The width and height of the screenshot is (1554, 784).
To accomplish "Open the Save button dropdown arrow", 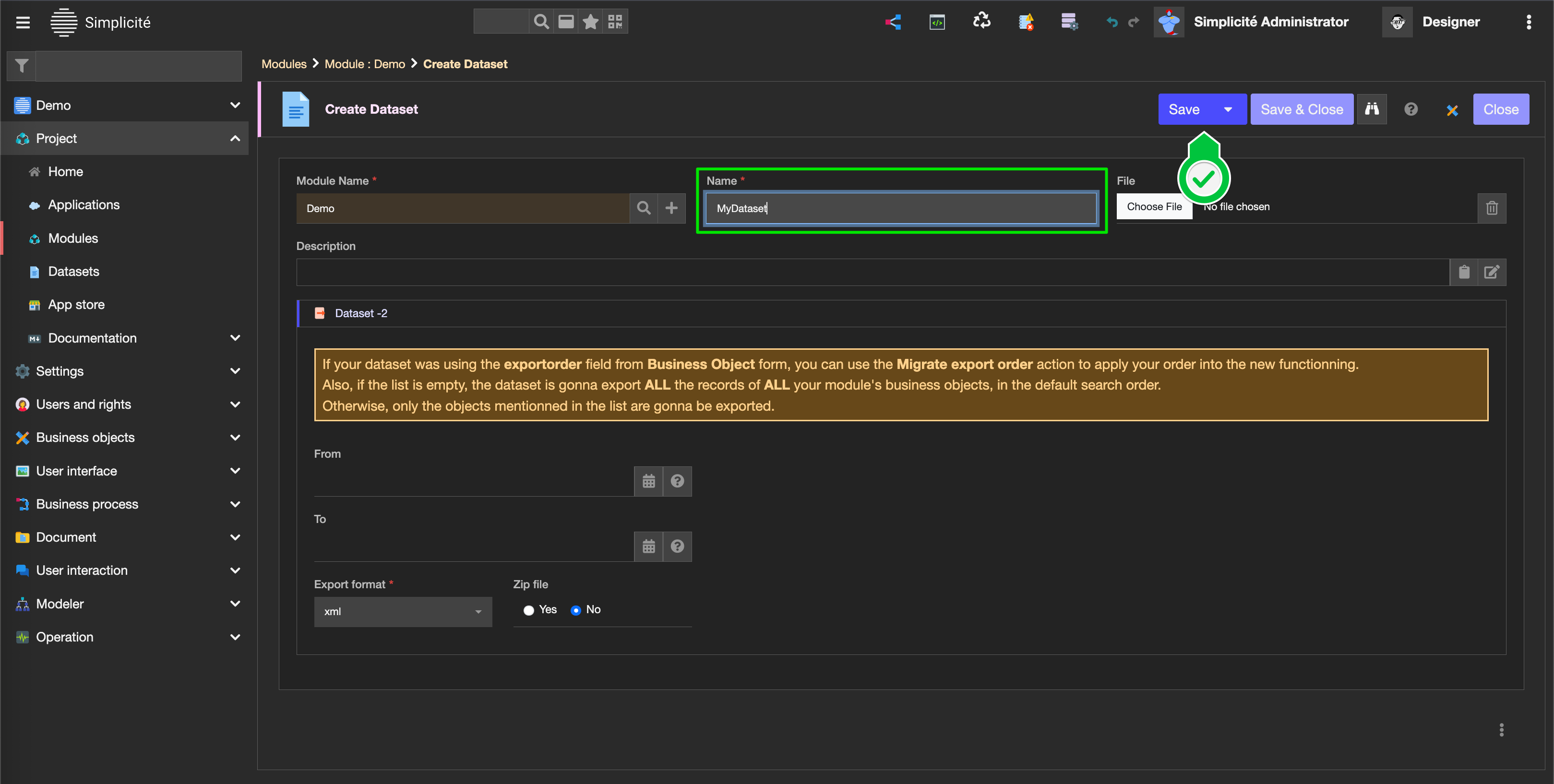I will [x=1228, y=109].
